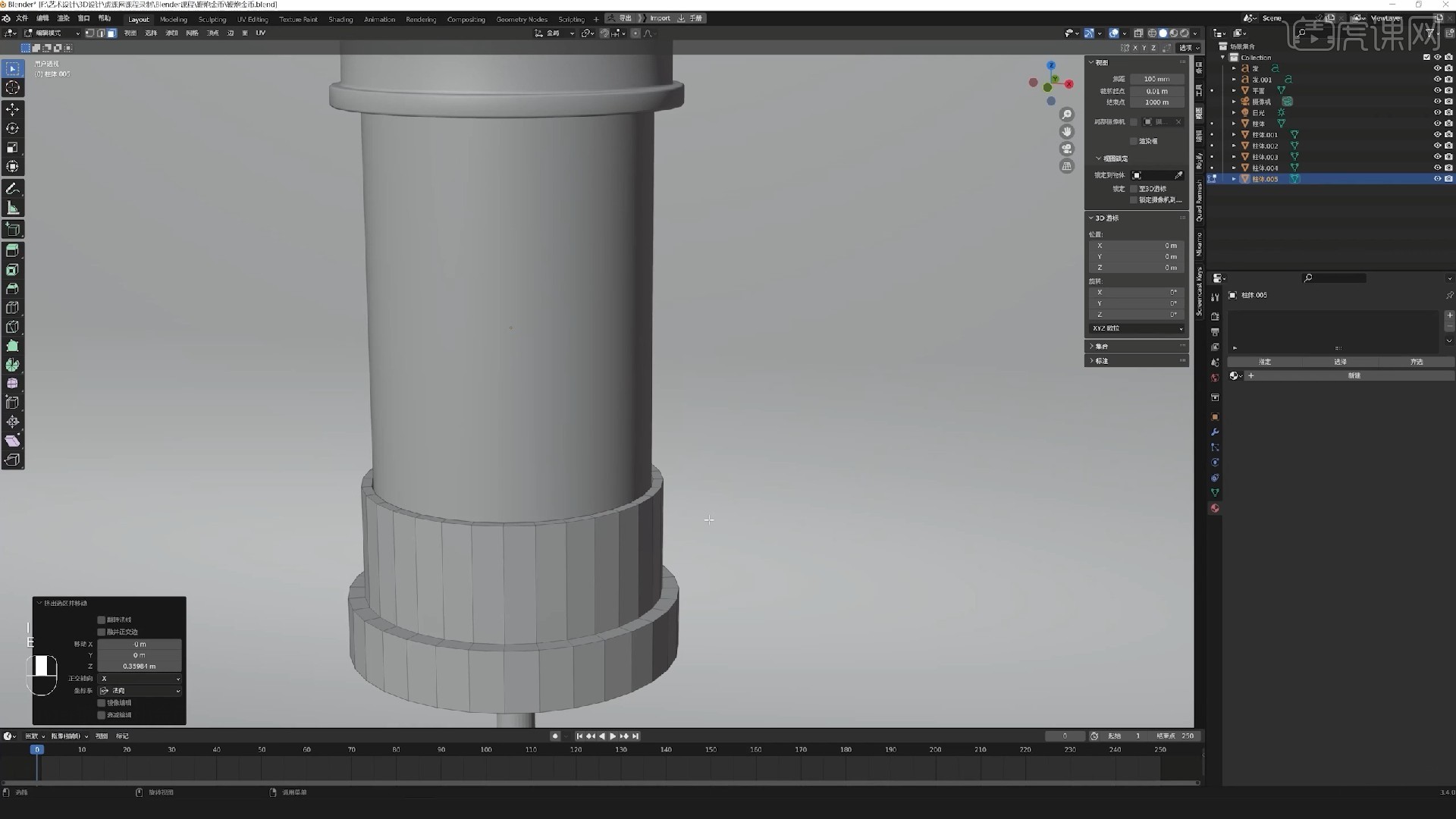Click the pan view hand icon
This screenshot has width=1456, height=819.
pos(1067,132)
